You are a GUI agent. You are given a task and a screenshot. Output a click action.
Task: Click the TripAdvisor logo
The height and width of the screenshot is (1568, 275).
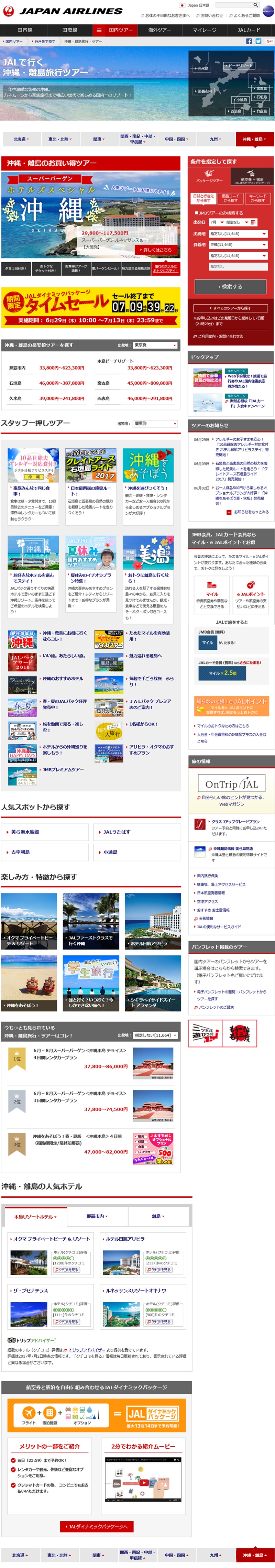(31, 1341)
